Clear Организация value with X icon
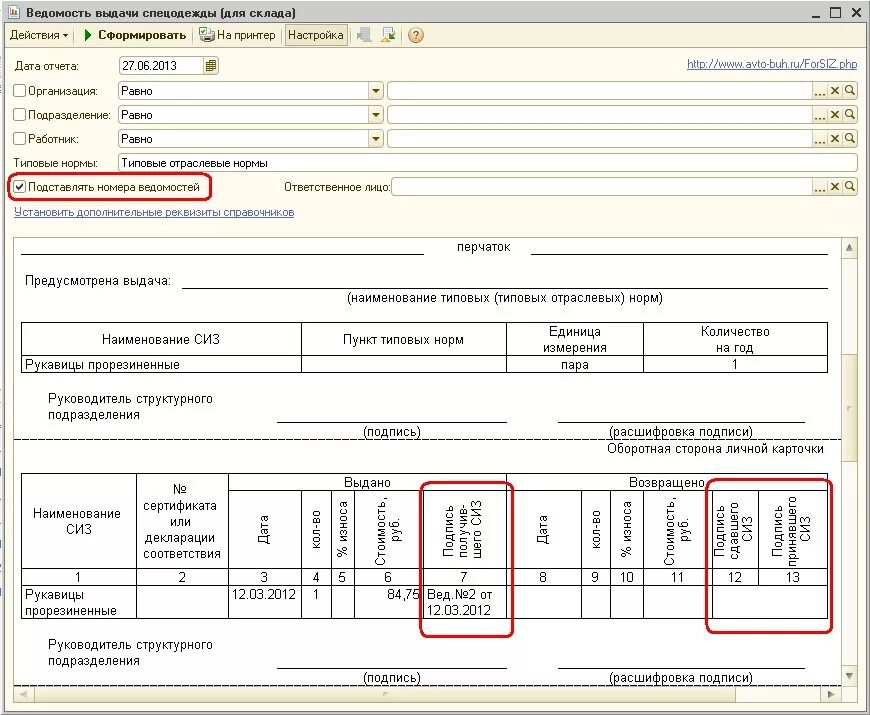Viewport: 870px width, 715px height. click(x=834, y=90)
